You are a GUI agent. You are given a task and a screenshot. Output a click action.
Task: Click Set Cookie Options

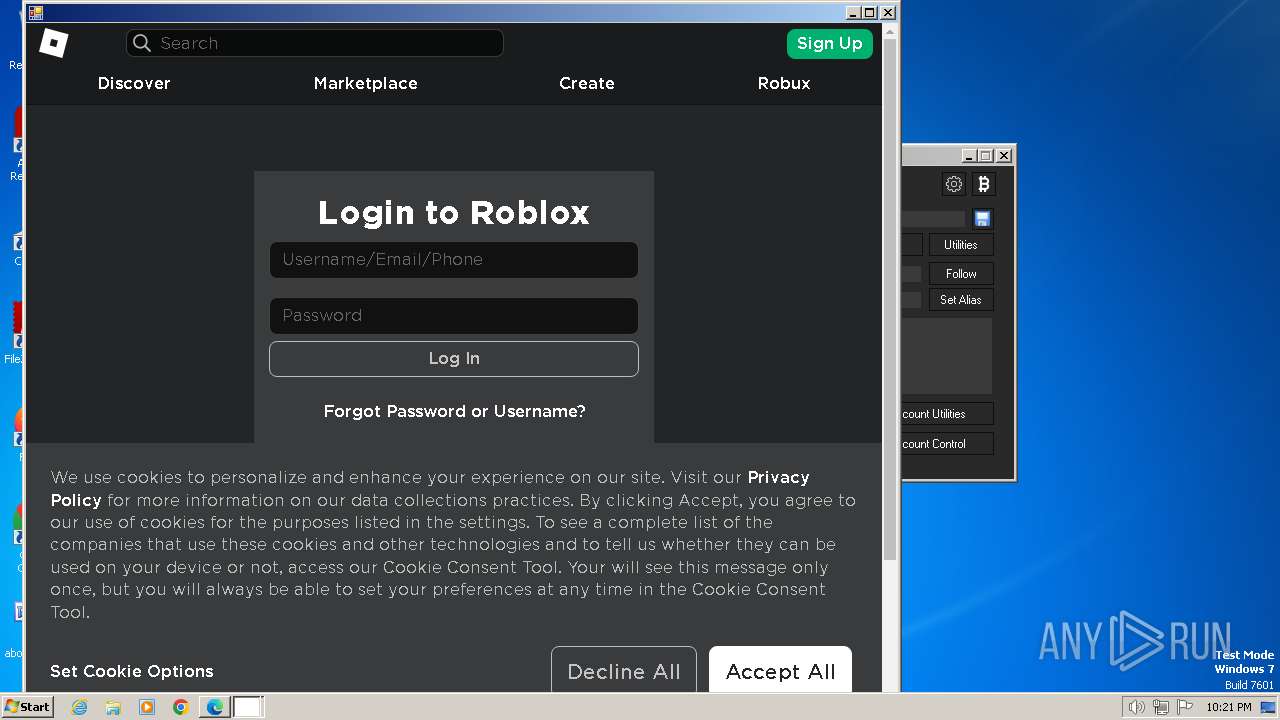tap(132, 672)
